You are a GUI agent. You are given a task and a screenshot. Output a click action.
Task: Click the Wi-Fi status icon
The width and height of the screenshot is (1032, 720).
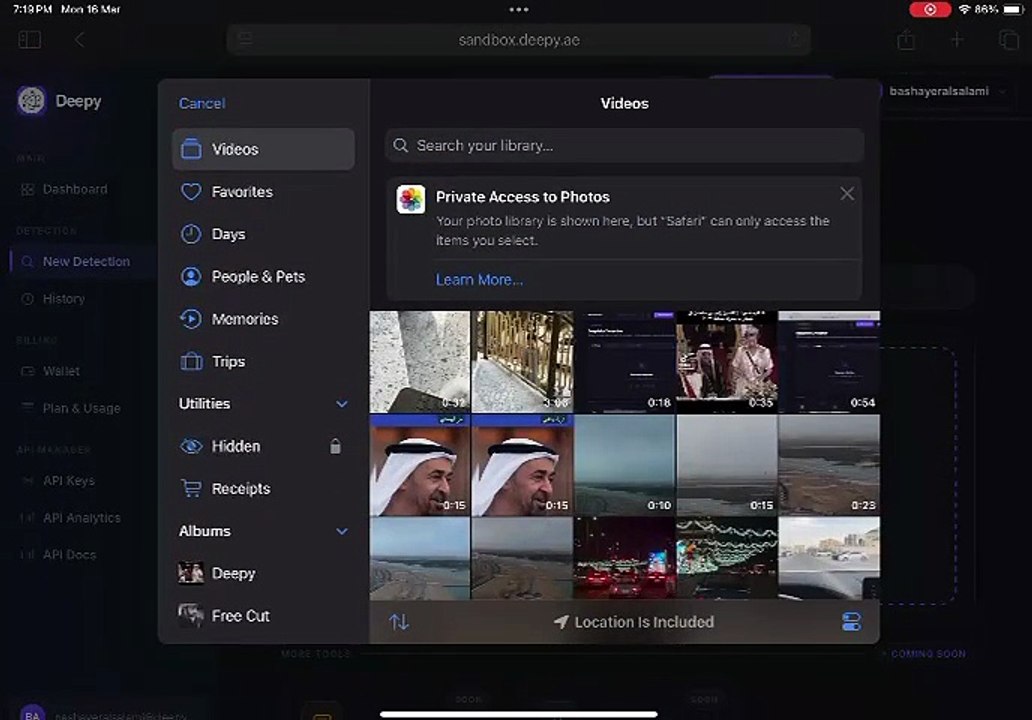(x=964, y=9)
